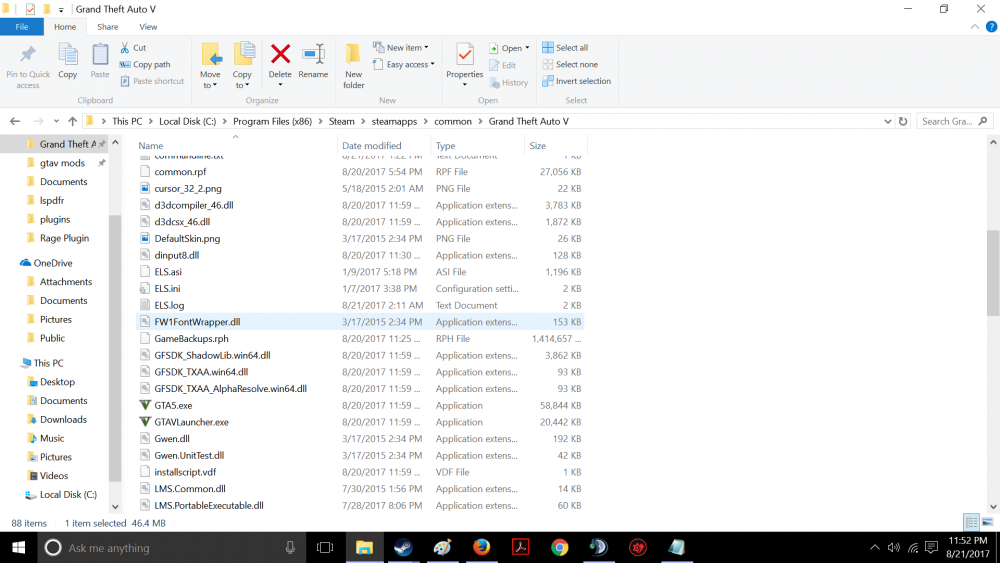1000x563 pixels.
Task: Click Program Files (x86) in breadcrumb
Action: [x=272, y=121]
